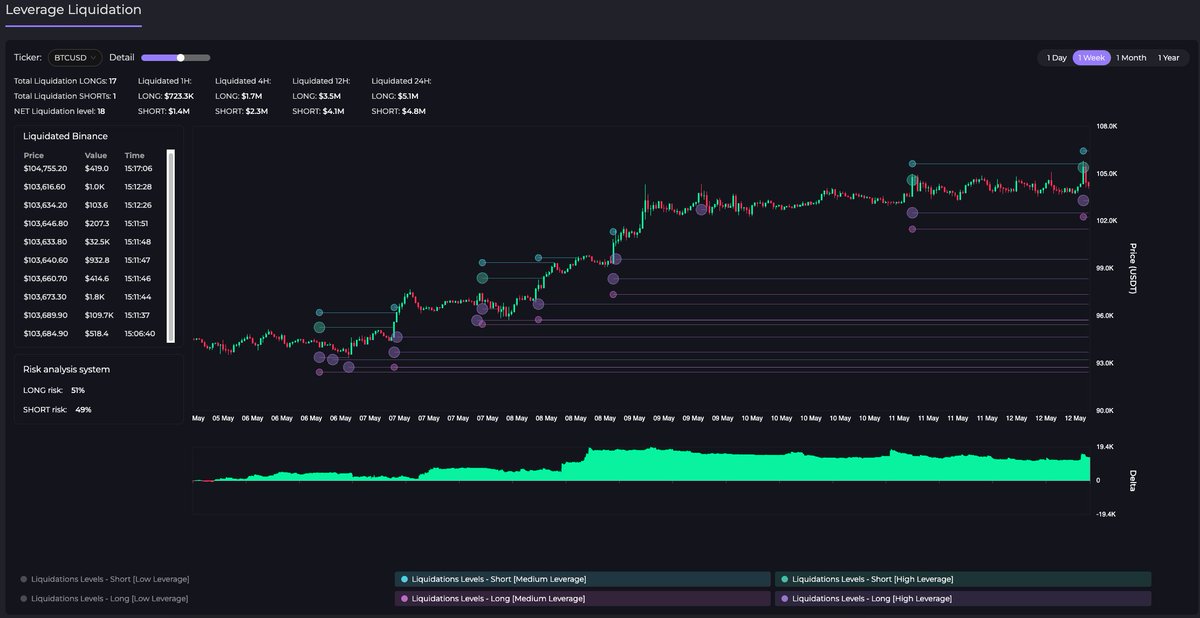
Task: Click the topmost green short liquidation bubble
Action: pyautogui.click(x=1083, y=151)
